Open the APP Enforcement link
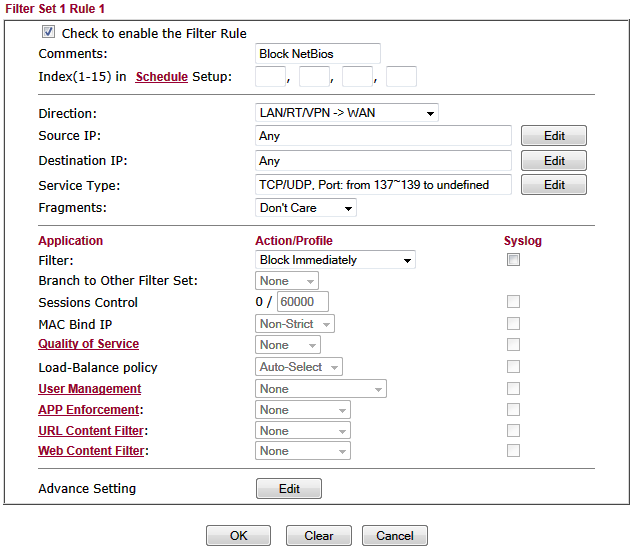633x548 pixels. (90, 410)
